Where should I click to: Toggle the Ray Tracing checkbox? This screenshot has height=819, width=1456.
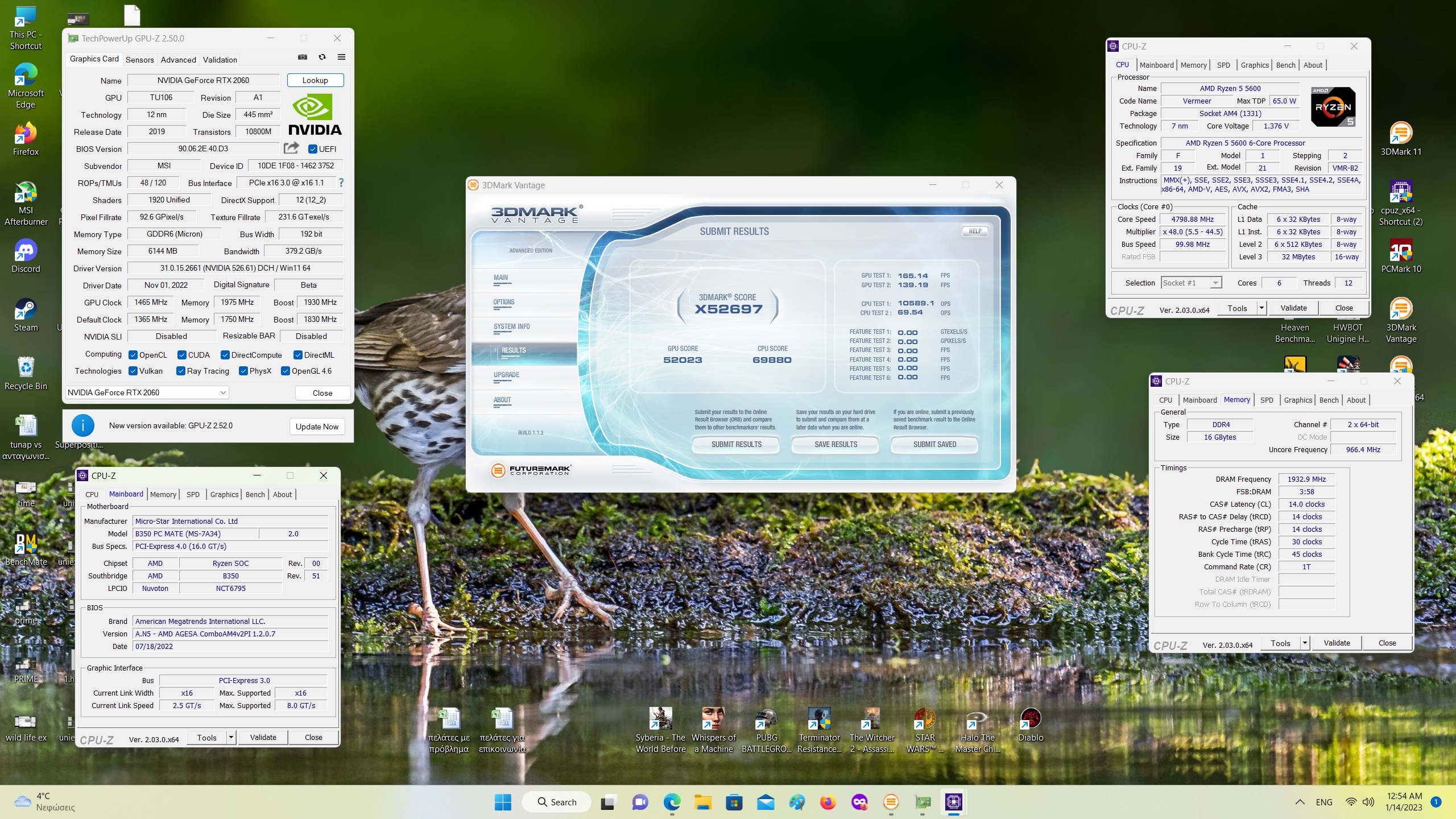coord(181,371)
